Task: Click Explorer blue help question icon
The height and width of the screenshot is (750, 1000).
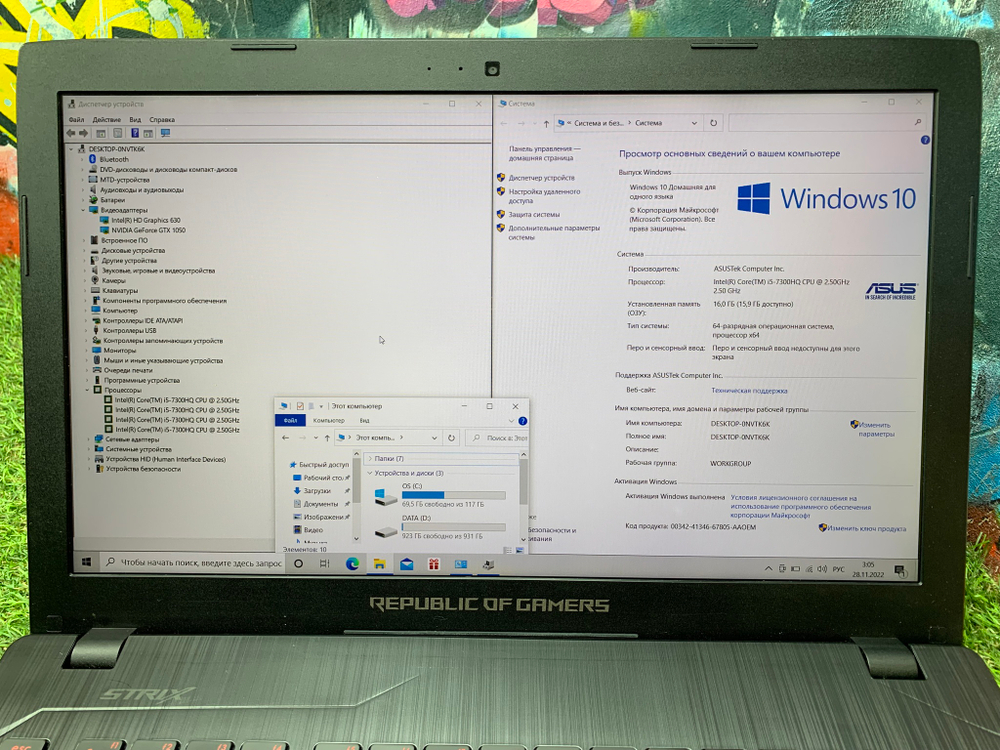Action: point(522,421)
